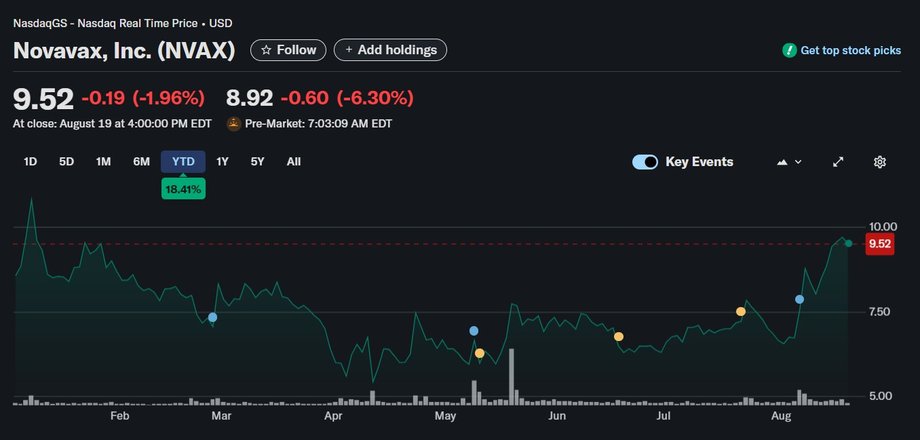Image resolution: width=920 pixels, height=440 pixels.
Task: Click blue key event marker near March
Action: coord(212,317)
